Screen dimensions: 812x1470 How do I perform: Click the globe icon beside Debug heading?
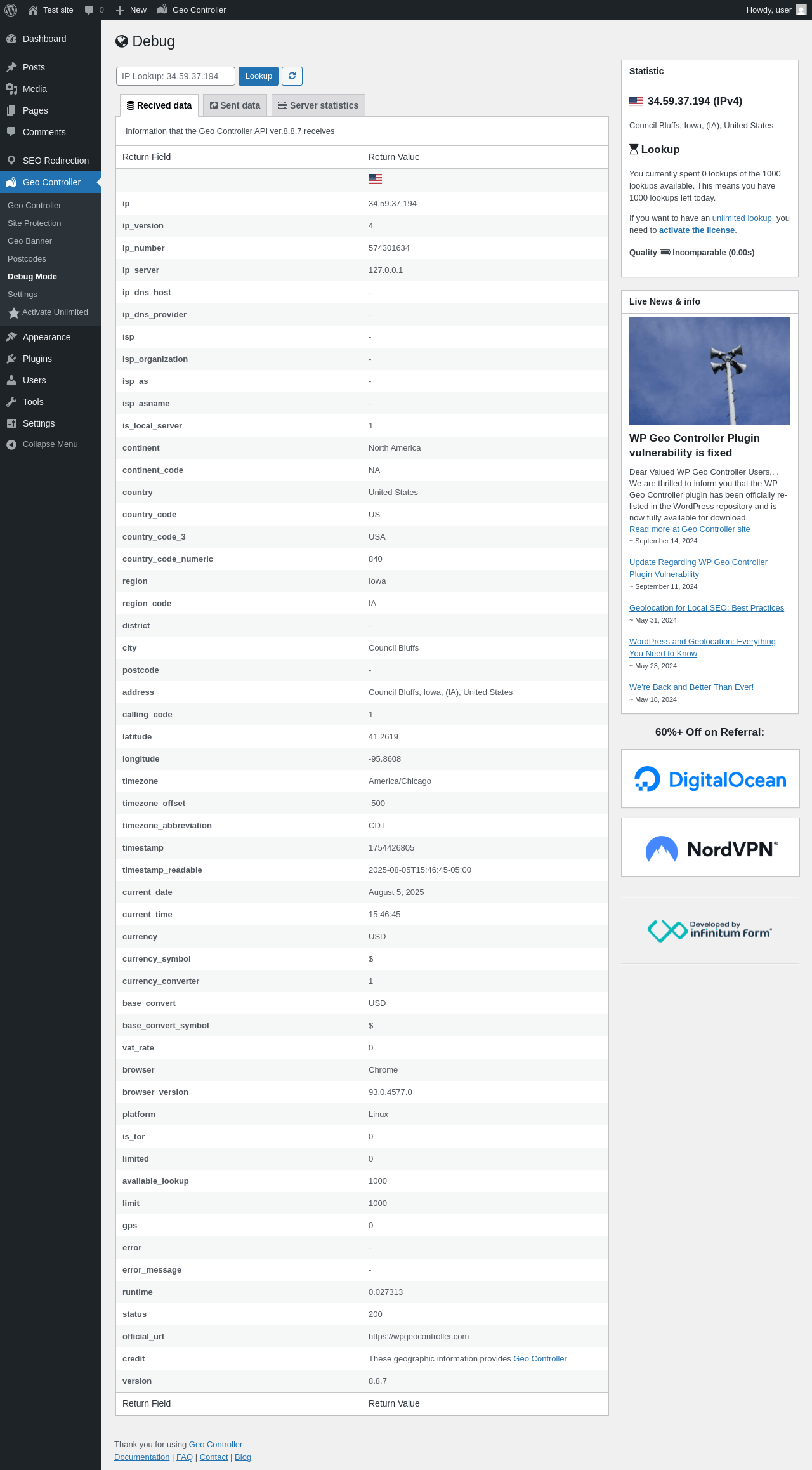click(x=122, y=41)
